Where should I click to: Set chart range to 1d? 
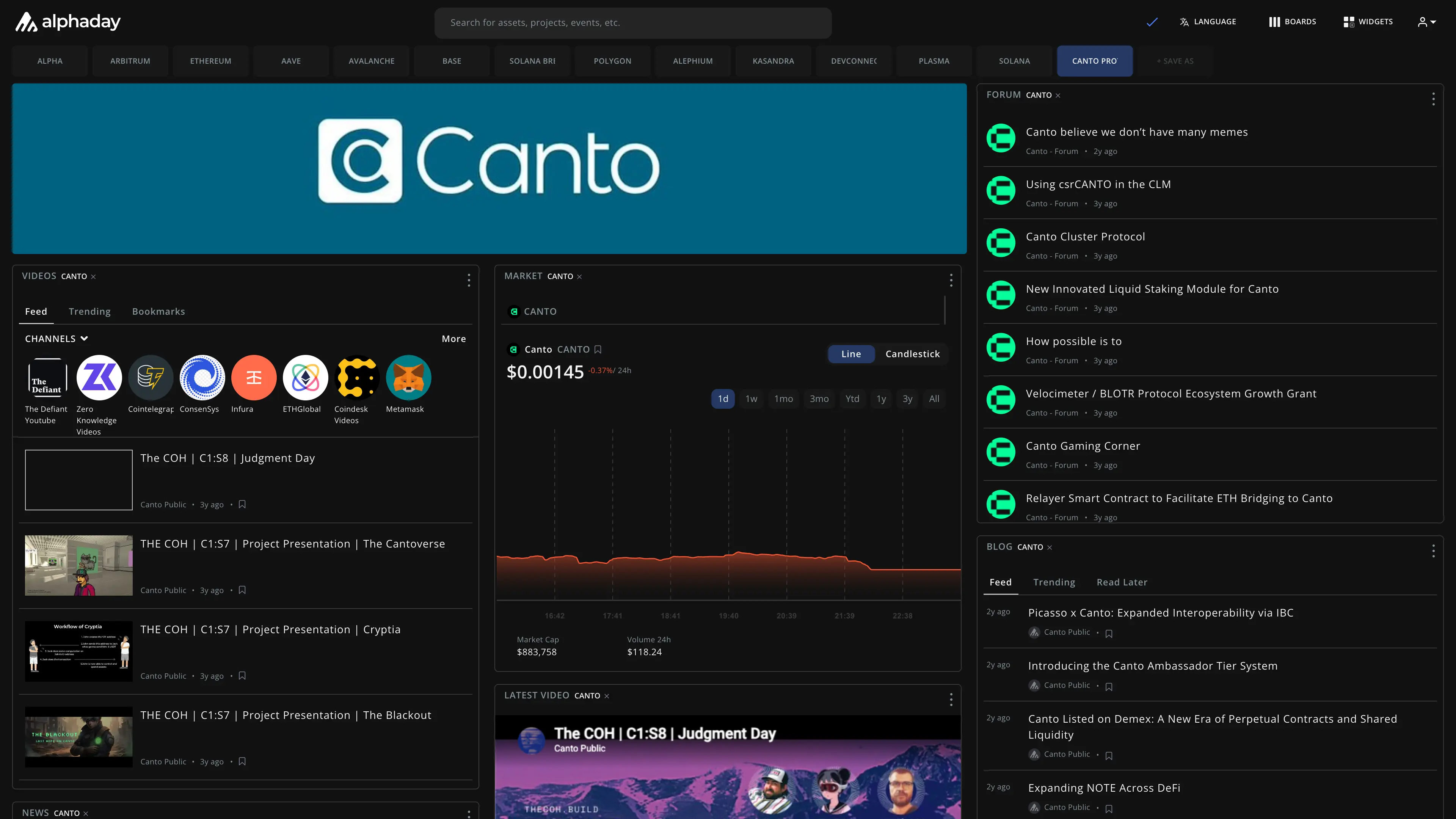[723, 399]
